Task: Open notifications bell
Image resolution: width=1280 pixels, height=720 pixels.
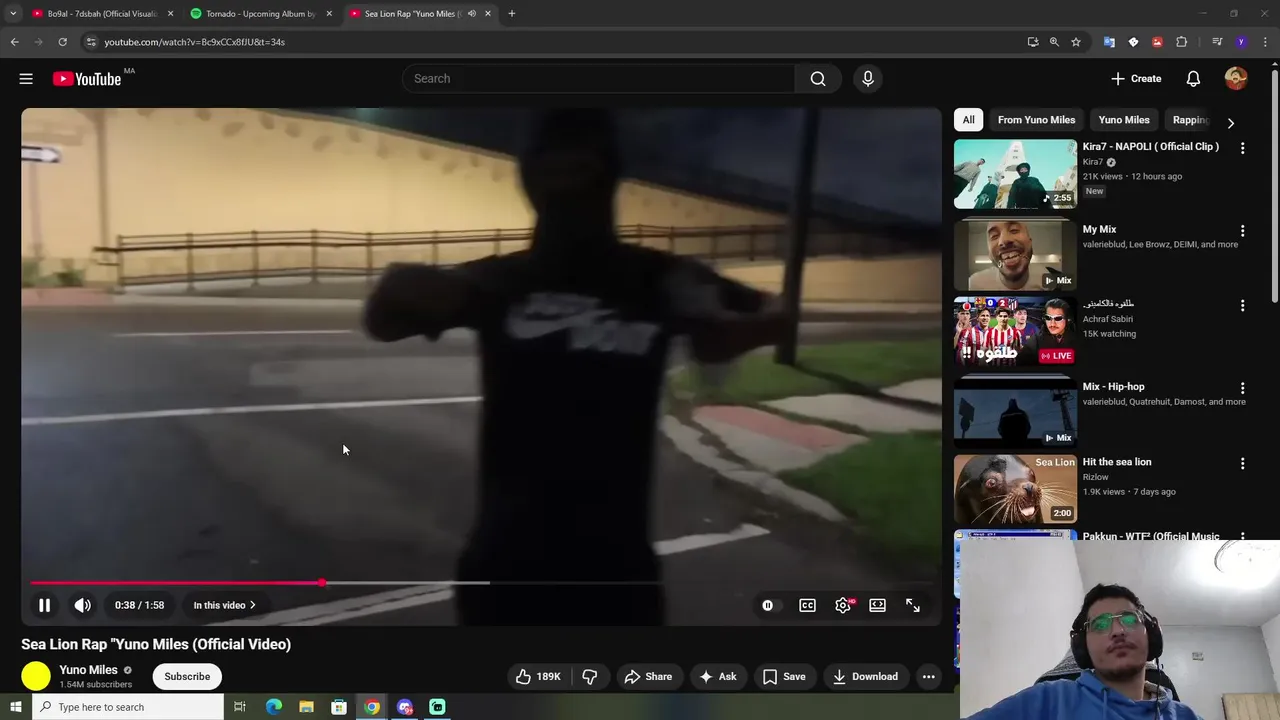Action: coord(1193,79)
